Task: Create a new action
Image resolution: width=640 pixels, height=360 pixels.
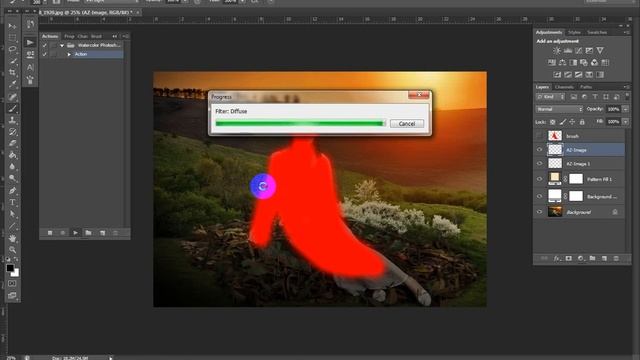Action: (x=102, y=233)
